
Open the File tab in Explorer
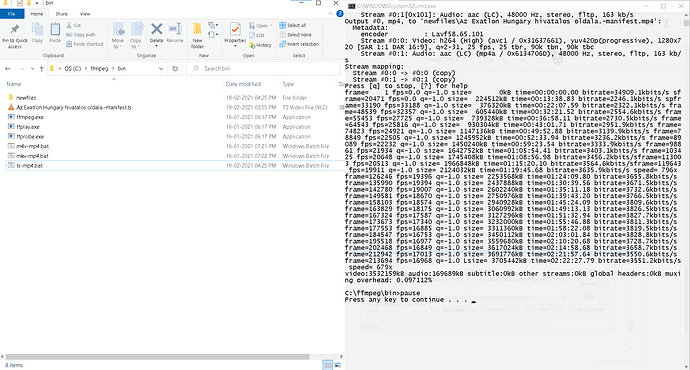pos(12,14)
